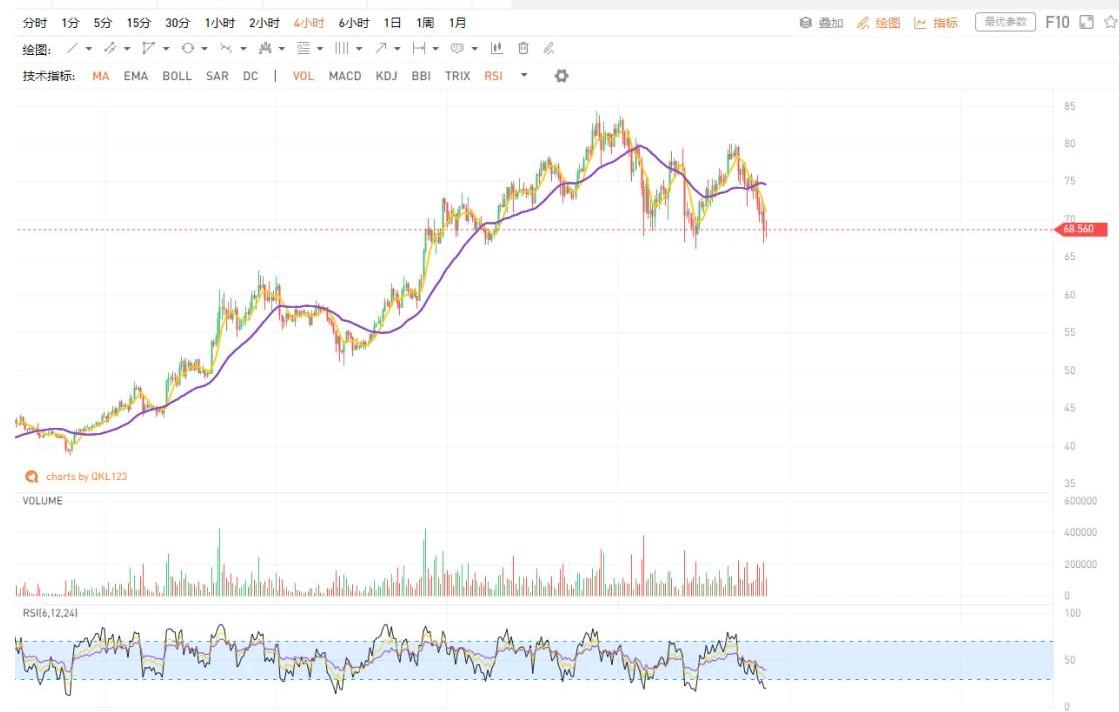
Task: Select the line drawing tool
Action: click(71, 48)
